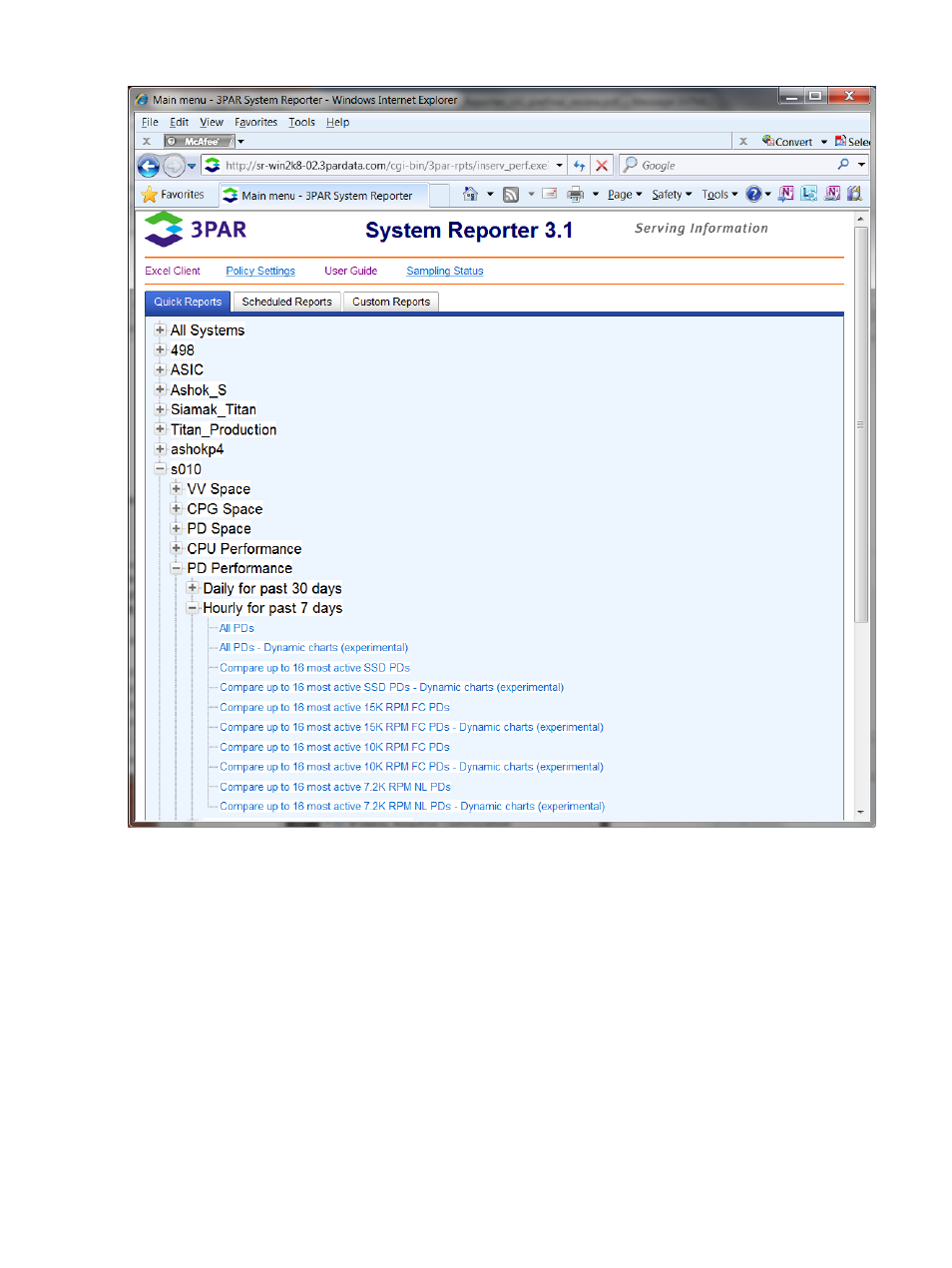
Task: Collapse the s010 tree node
Action: [160, 468]
